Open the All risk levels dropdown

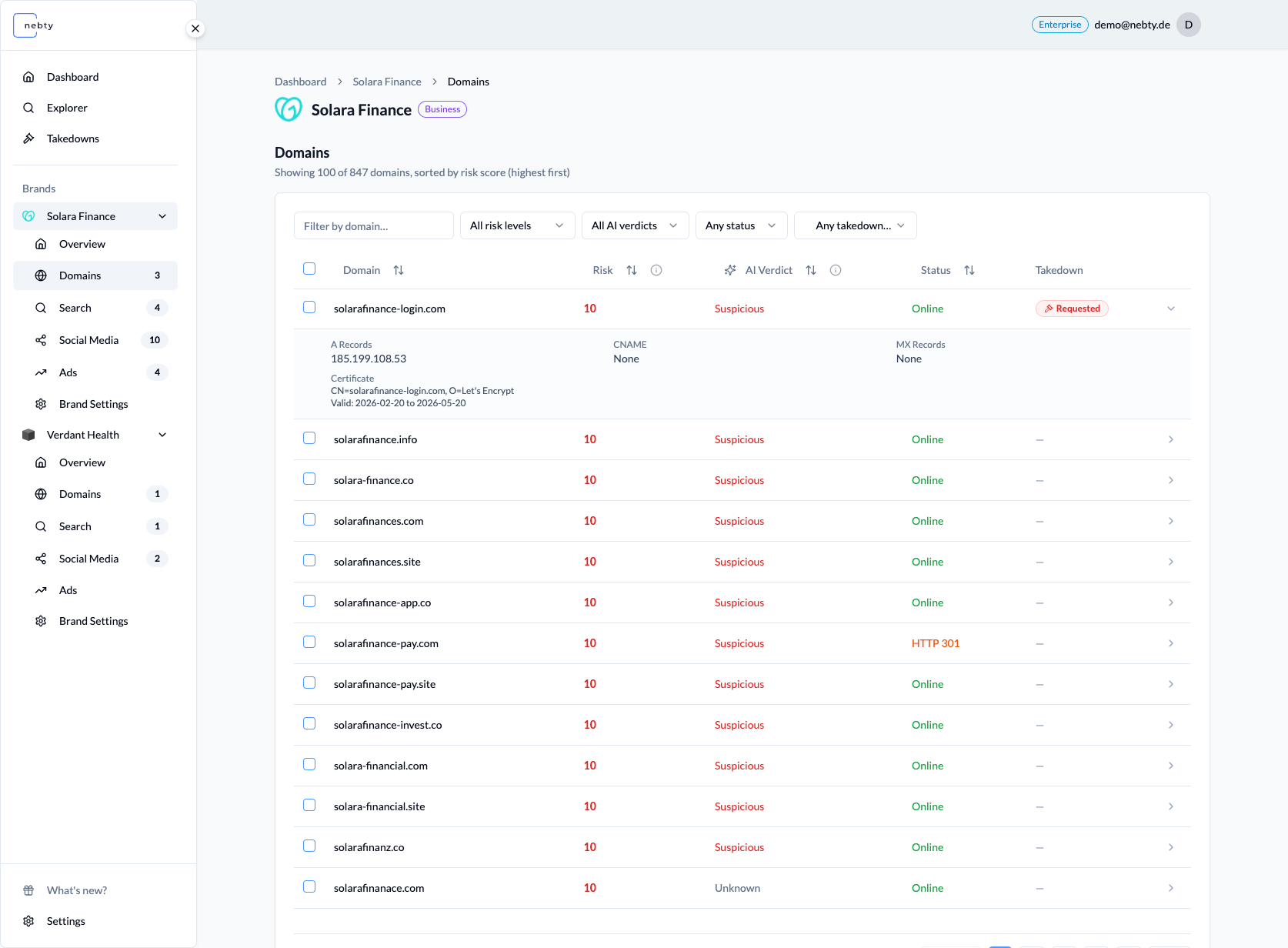[517, 225]
